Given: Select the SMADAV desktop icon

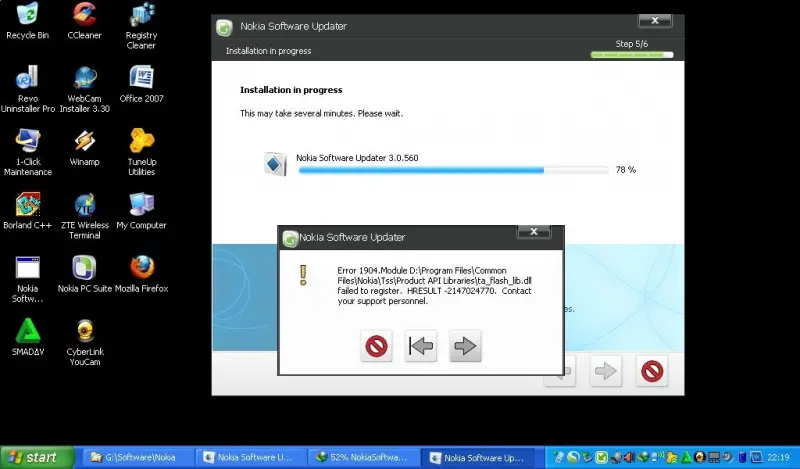Looking at the screenshot, I should pyautogui.click(x=28, y=337).
